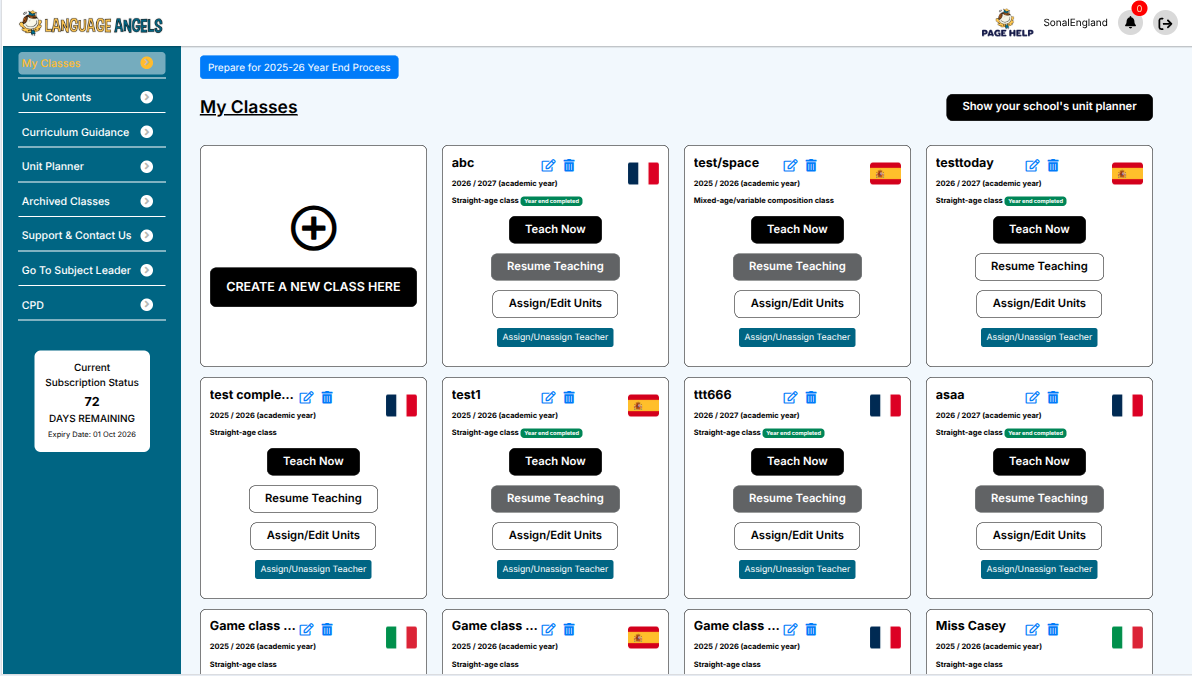This screenshot has height=676, width=1192.
Task: Assign/Unassign Teacher for testtoday class
Action: pyautogui.click(x=1039, y=337)
